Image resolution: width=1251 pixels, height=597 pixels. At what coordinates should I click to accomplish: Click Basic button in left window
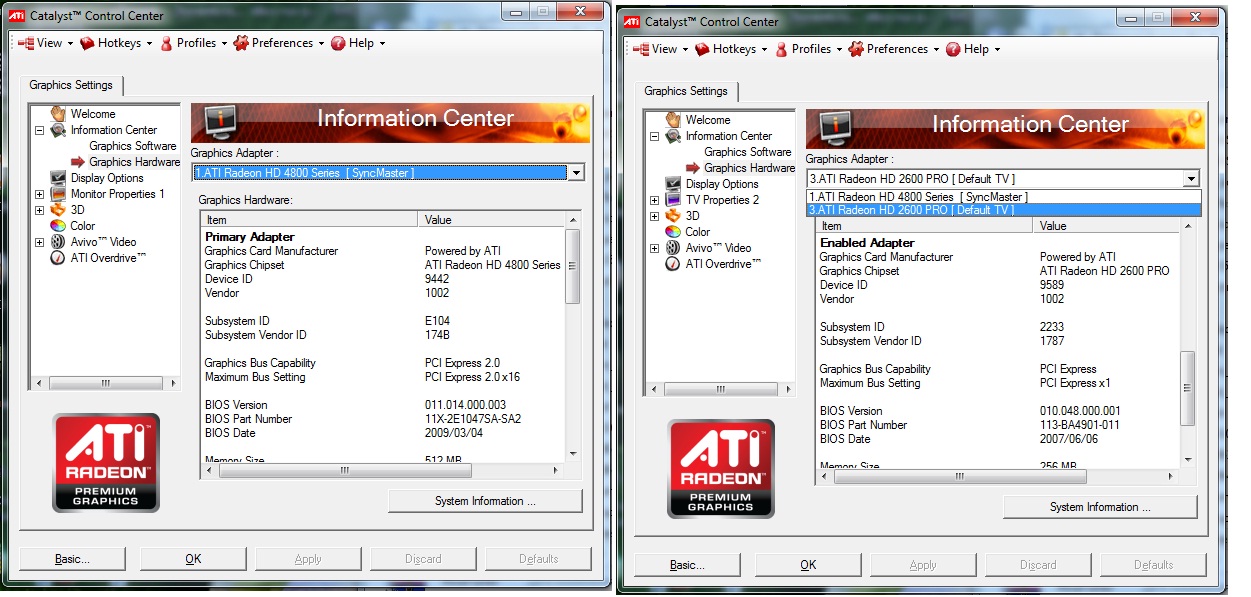click(72, 559)
